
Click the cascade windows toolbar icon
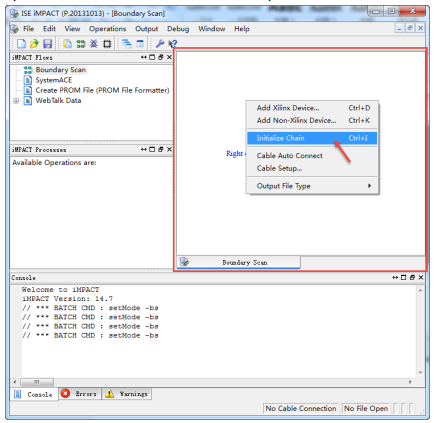point(127,44)
